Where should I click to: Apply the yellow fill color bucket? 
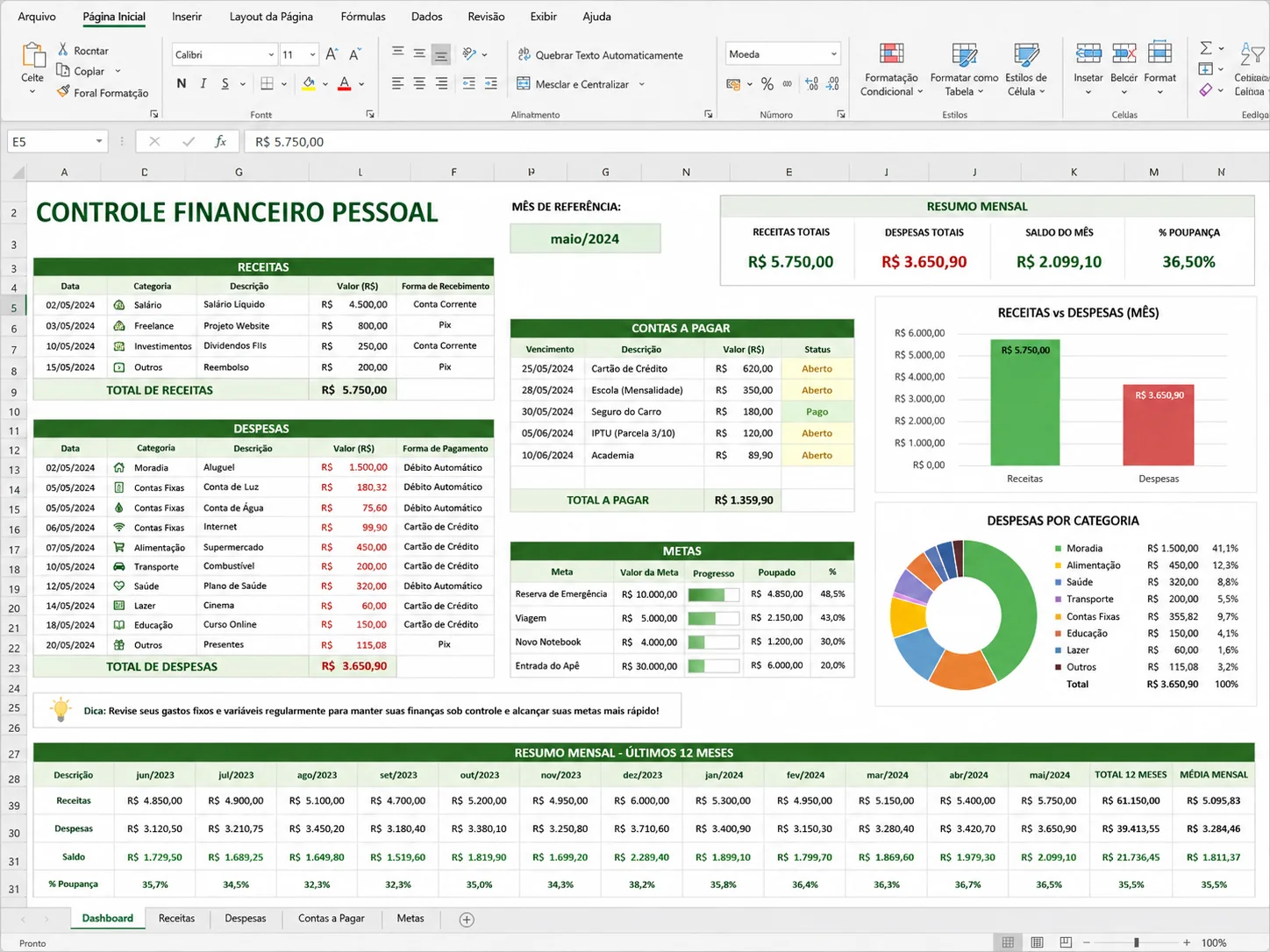(x=309, y=84)
